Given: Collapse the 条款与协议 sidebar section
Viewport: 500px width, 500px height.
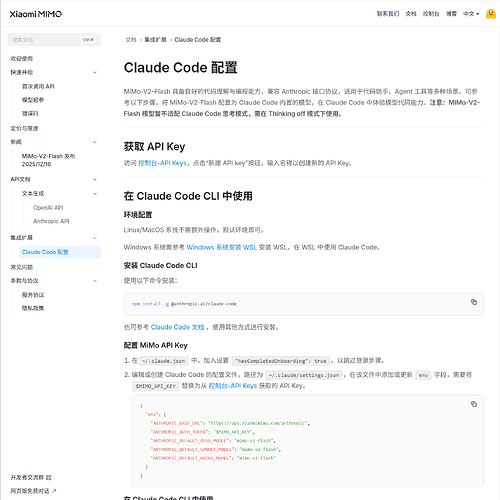Looking at the screenshot, I should (x=95, y=281).
